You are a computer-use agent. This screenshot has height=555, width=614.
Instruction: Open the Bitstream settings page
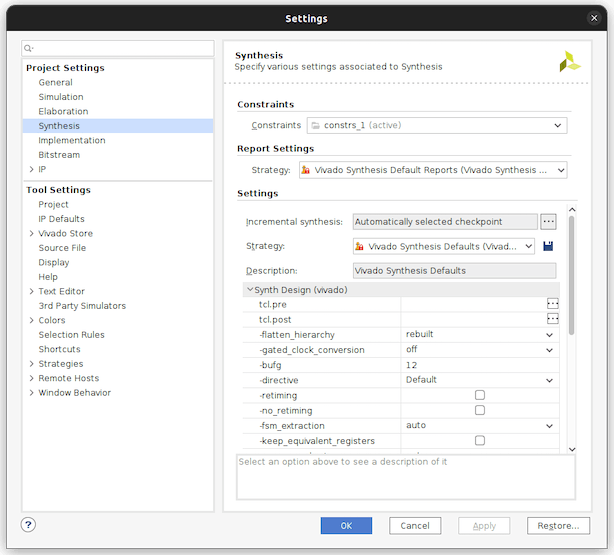click(x=59, y=155)
